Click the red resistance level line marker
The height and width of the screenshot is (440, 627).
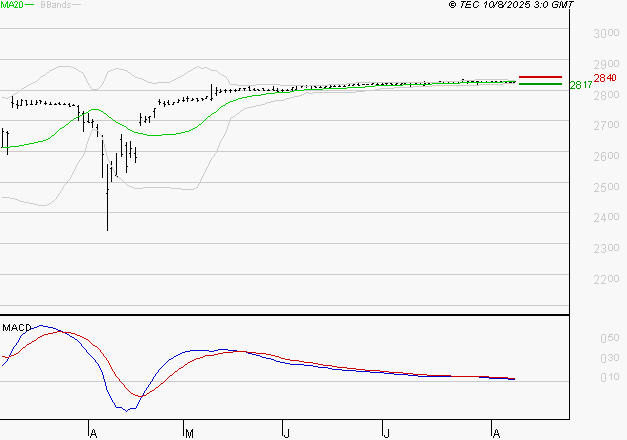point(540,77)
